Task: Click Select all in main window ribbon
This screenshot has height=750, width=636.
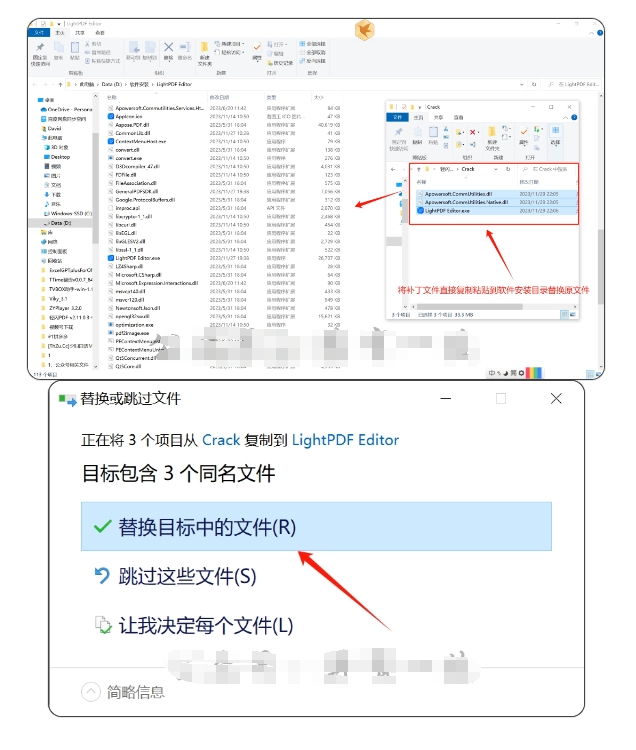Action: (312, 44)
